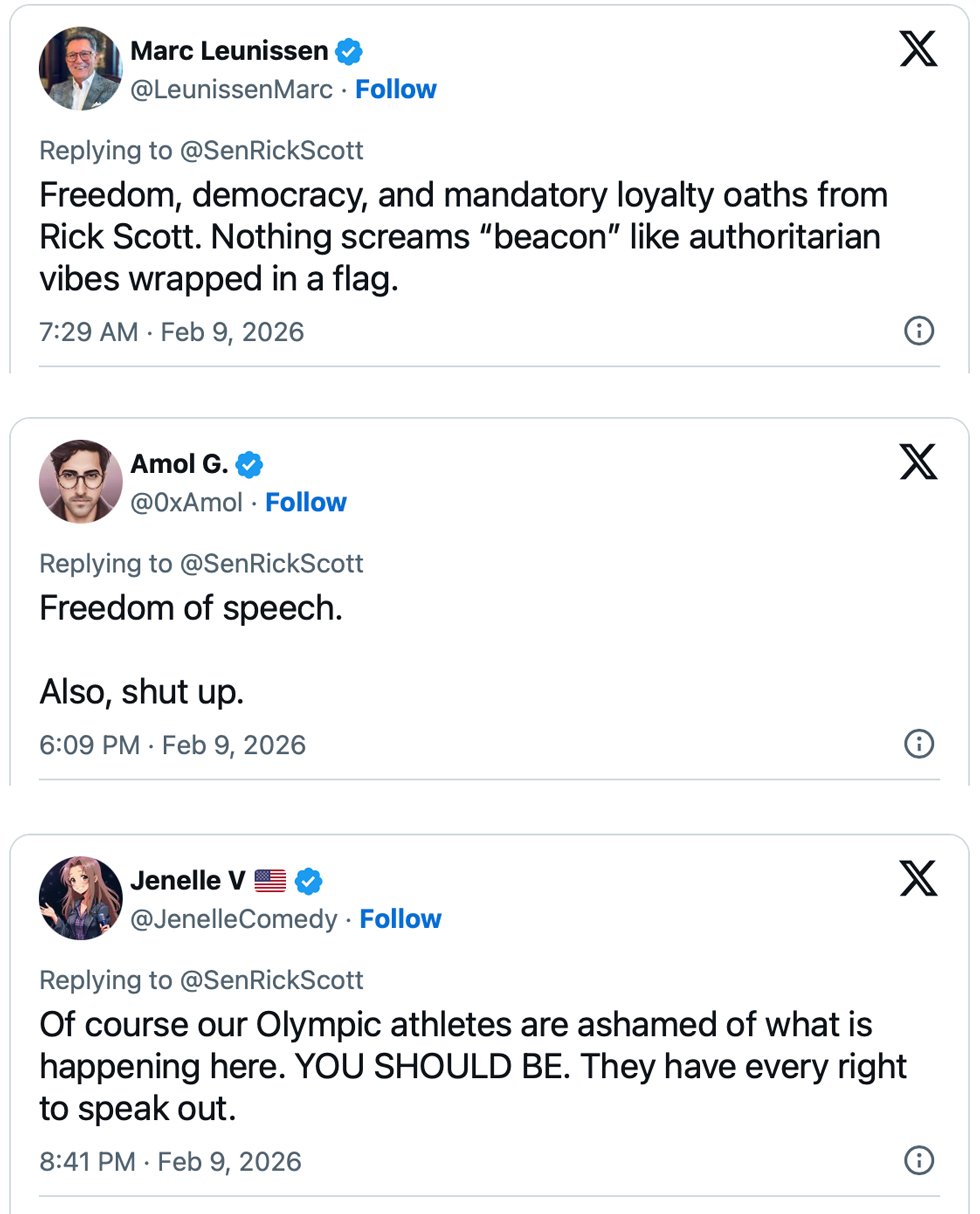The image size is (980, 1214).
Task: Open Jenelle V's anime avatar
Action: 80,897
